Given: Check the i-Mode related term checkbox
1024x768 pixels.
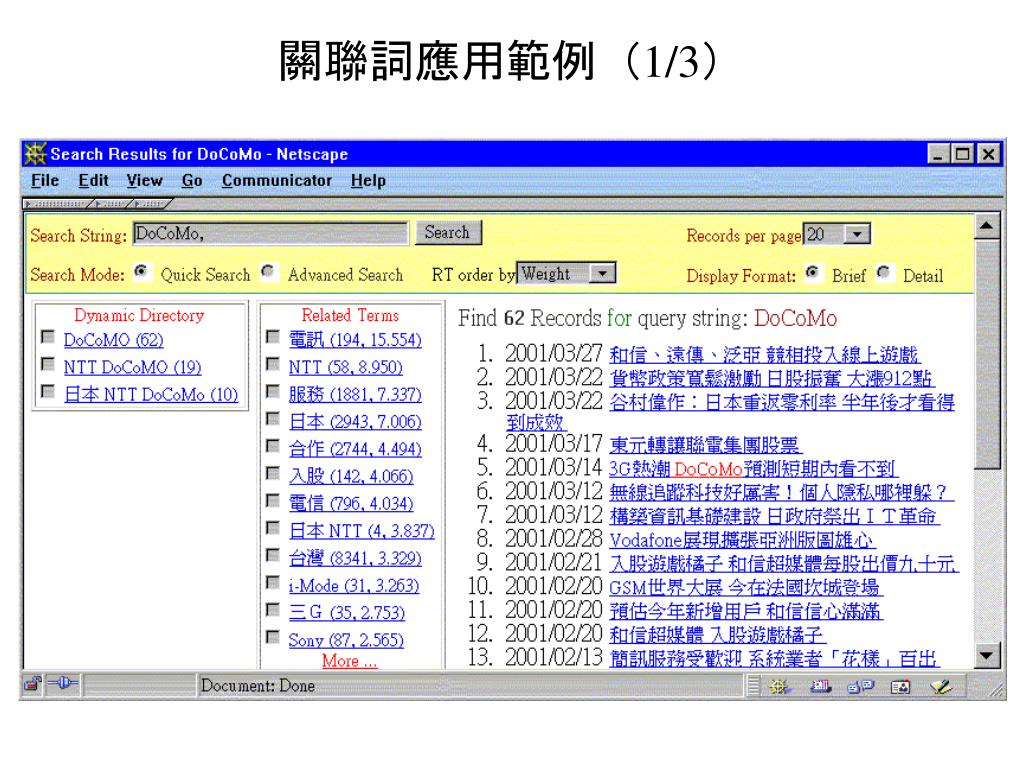Looking at the screenshot, I should point(273,582).
